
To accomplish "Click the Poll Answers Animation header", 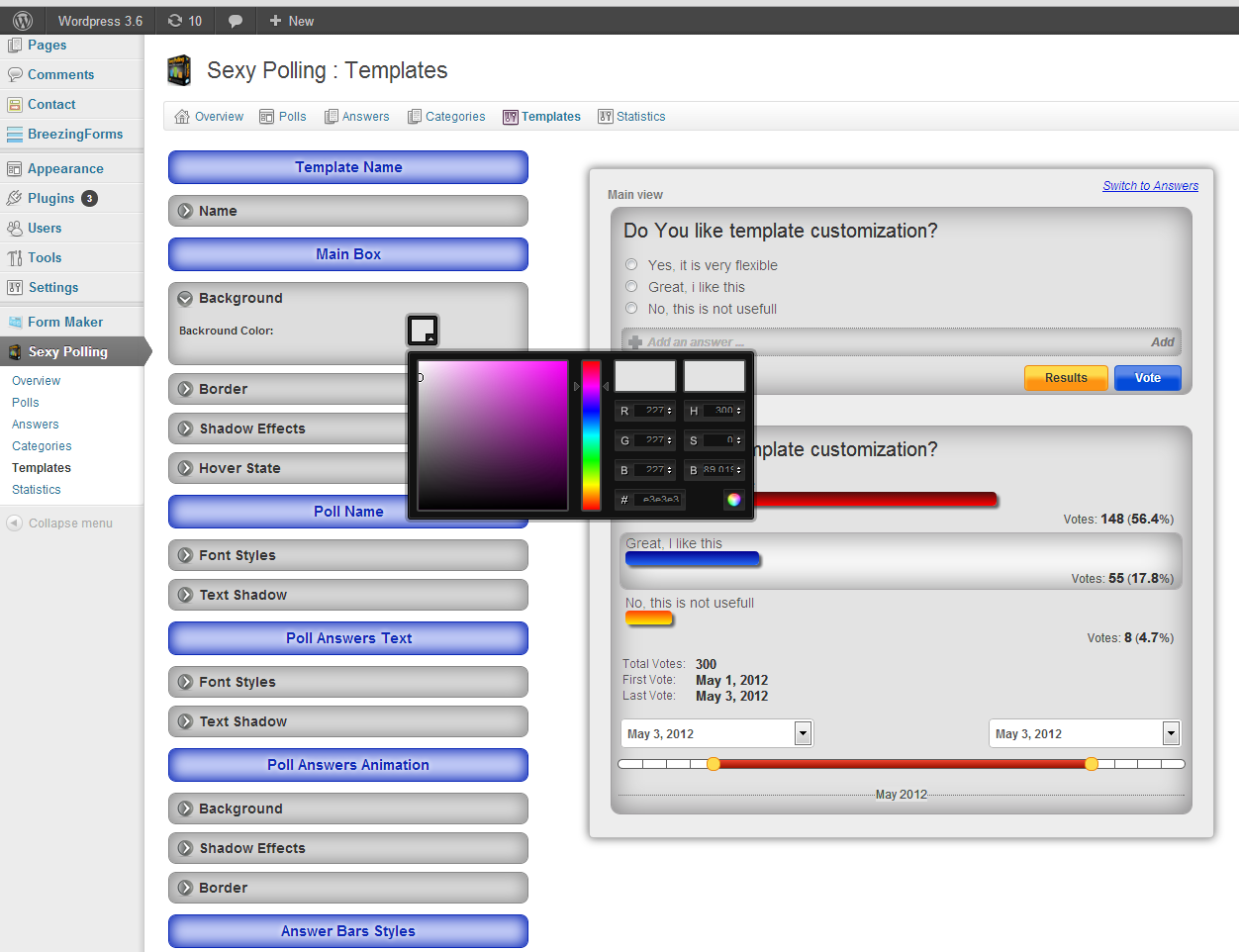I will 348,765.
